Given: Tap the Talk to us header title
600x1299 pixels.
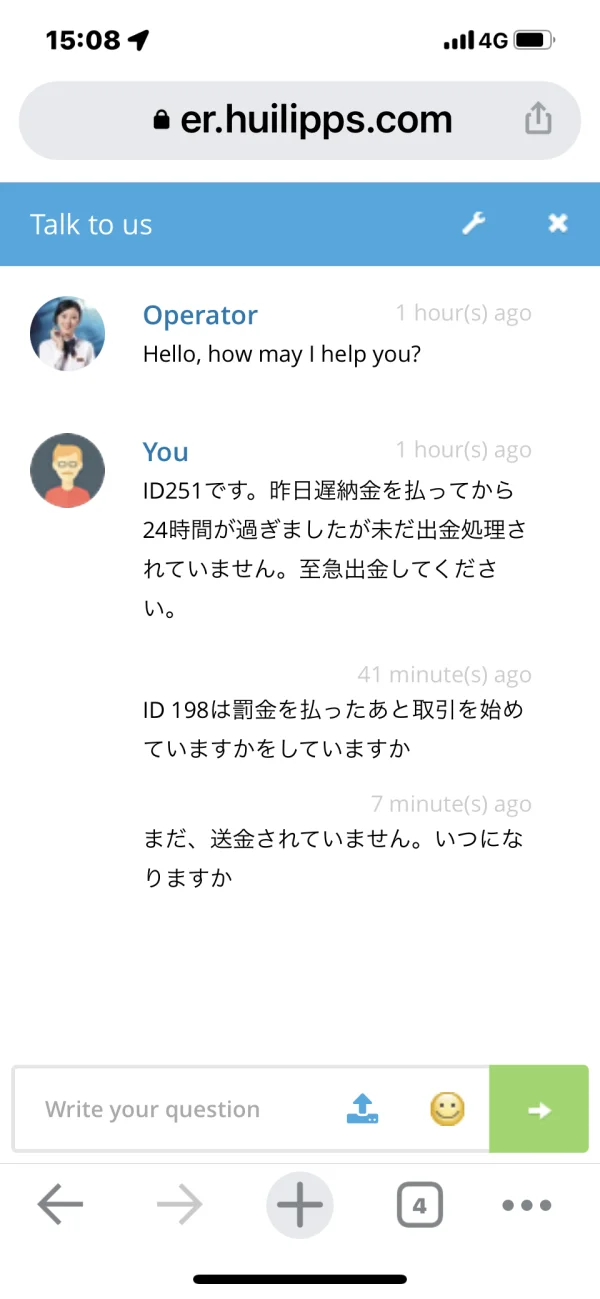Looking at the screenshot, I should (x=91, y=224).
